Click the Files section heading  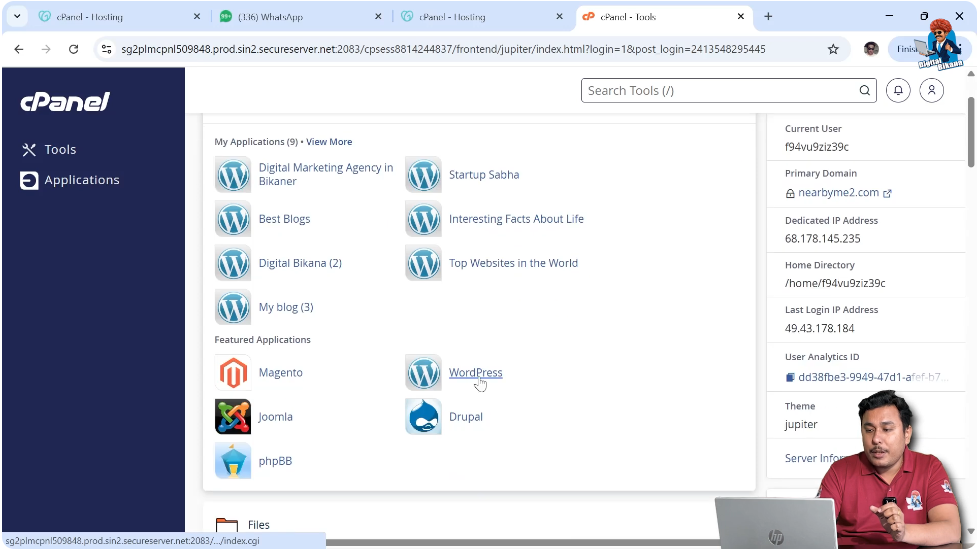[x=259, y=525]
